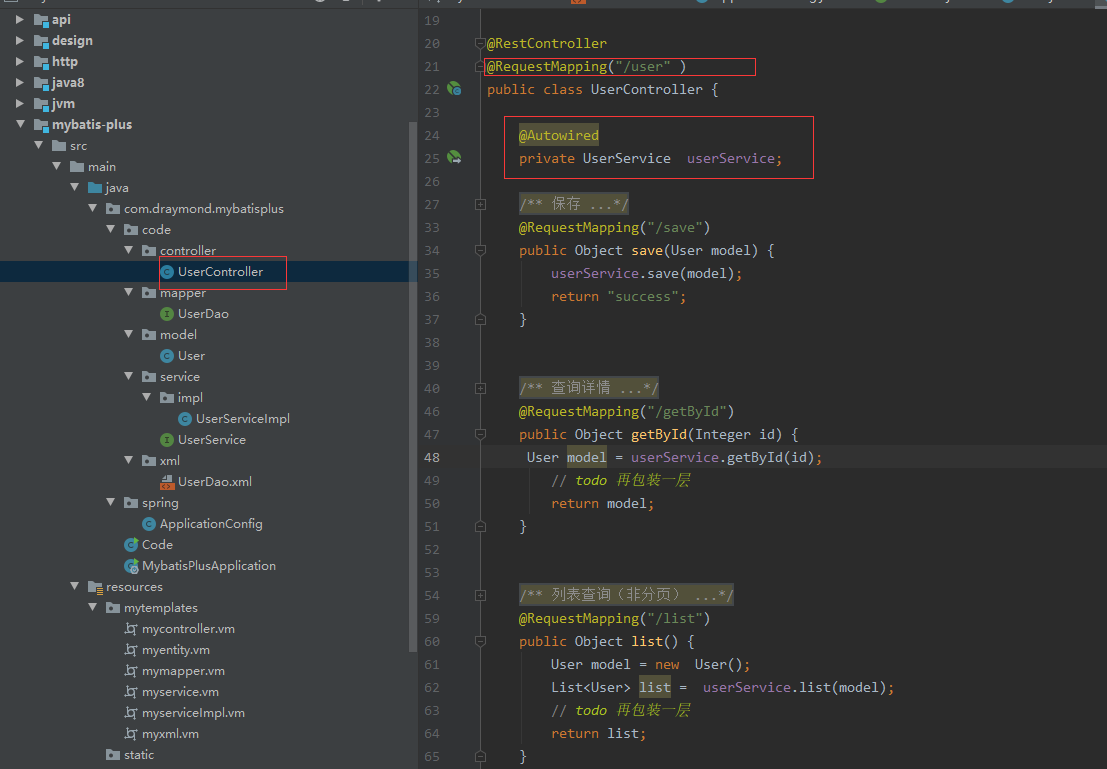Image resolution: width=1107 pixels, height=769 pixels.
Task: Open UserServiceImpl class file
Action: coord(243,419)
